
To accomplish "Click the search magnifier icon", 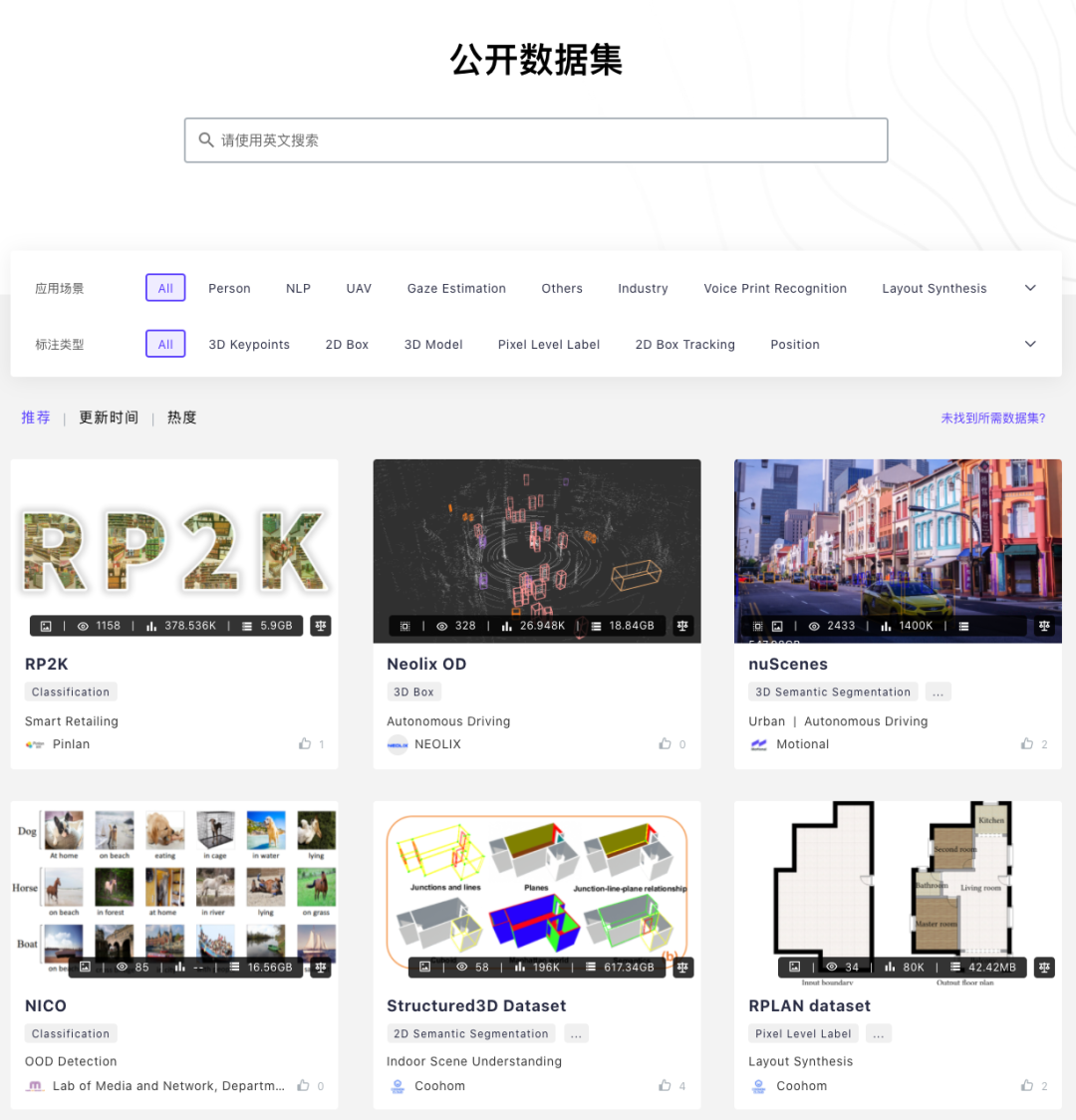I will (205, 140).
